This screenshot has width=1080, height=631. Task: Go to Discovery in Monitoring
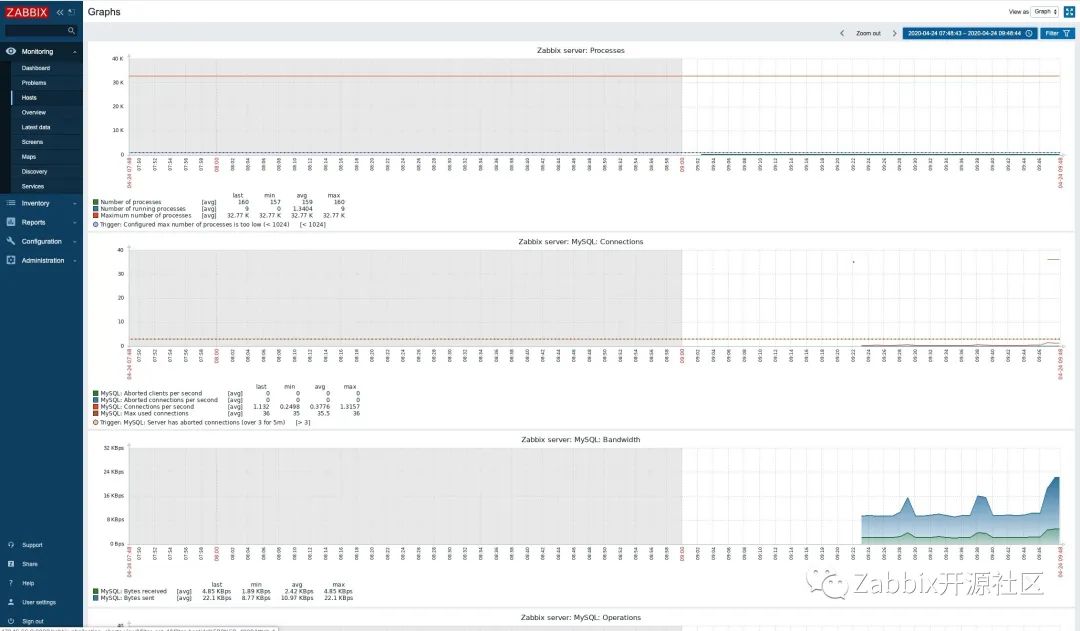pos(34,172)
